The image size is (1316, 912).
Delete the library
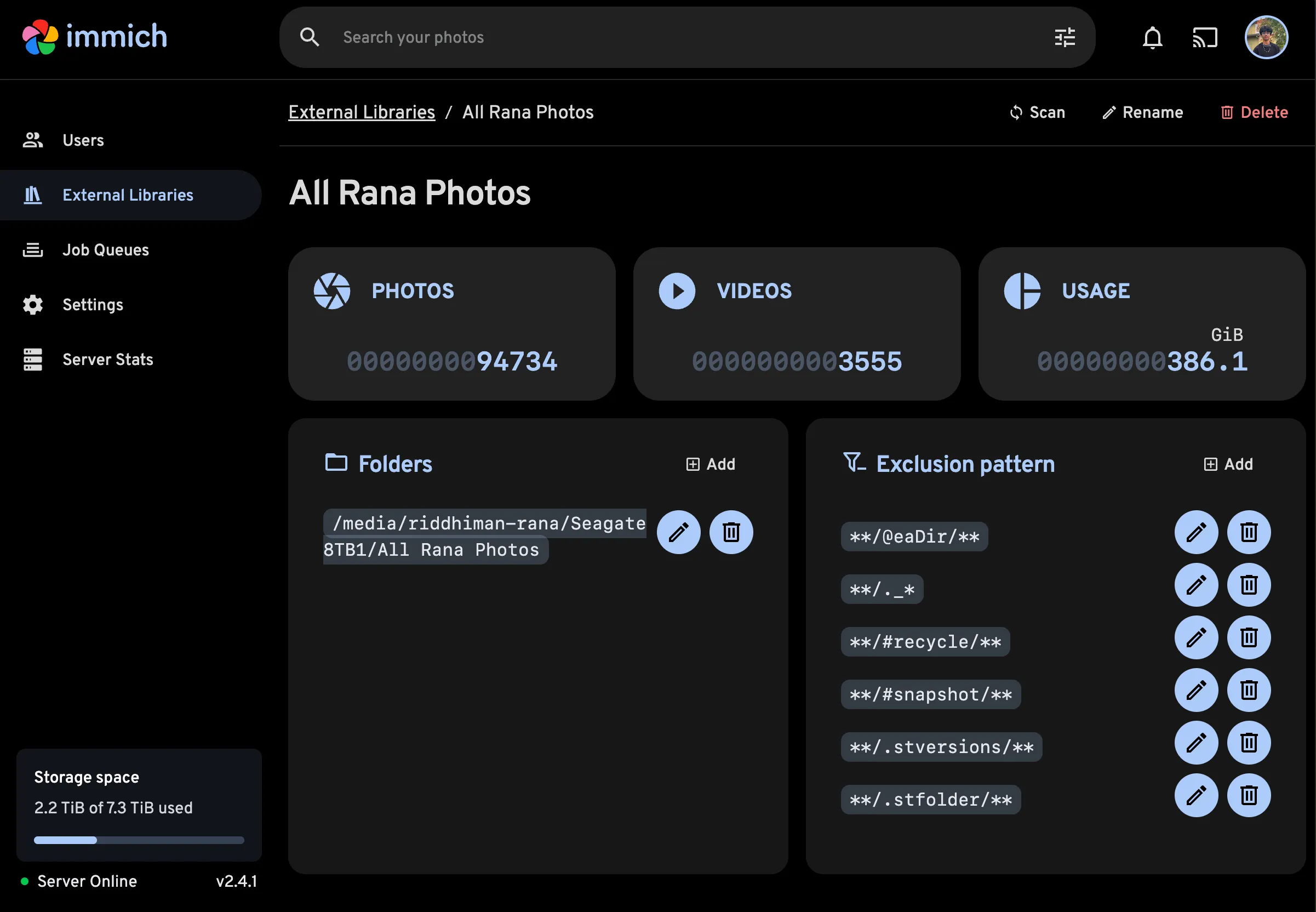1254,112
